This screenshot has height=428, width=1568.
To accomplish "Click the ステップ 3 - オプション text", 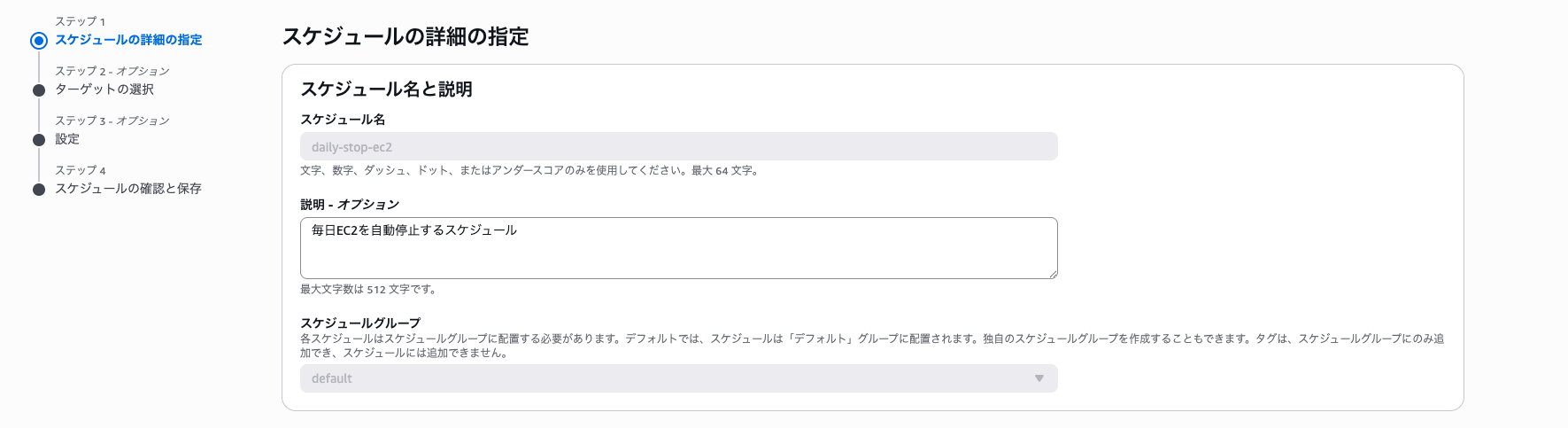I will (112, 121).
